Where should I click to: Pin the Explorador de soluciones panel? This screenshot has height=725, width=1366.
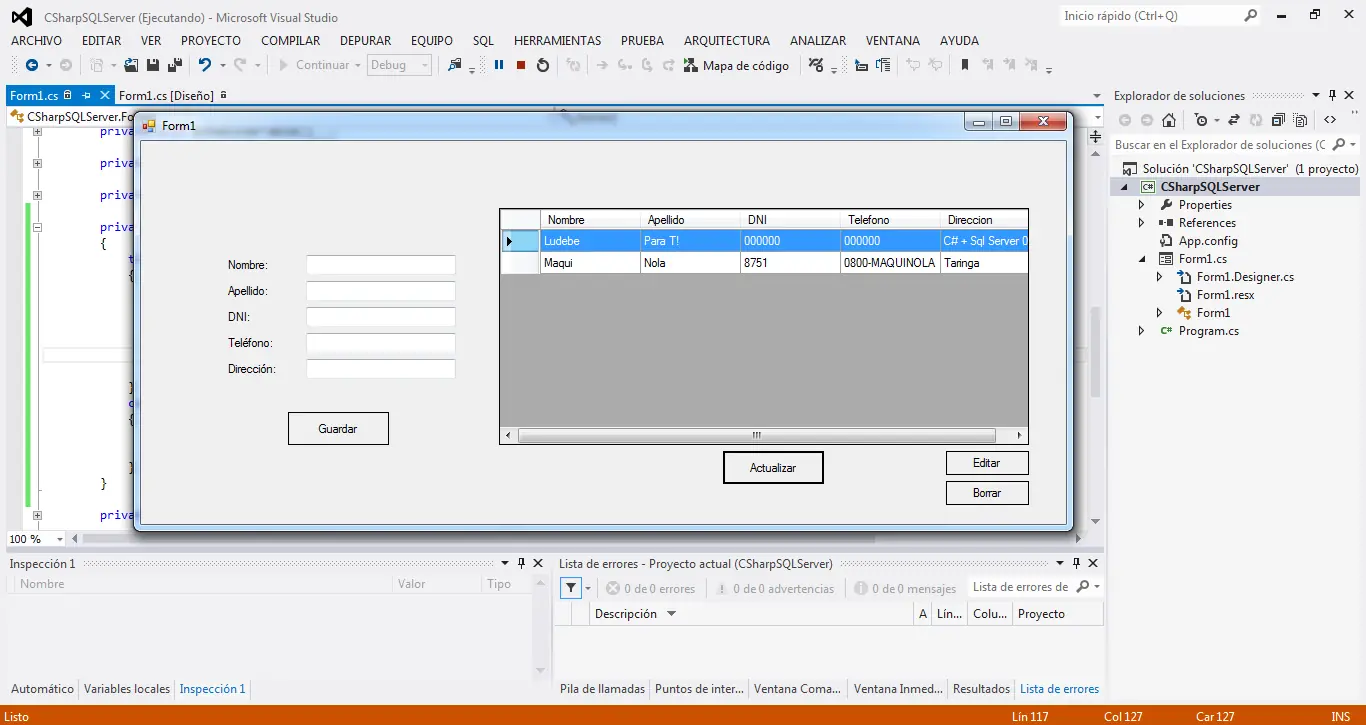[x=1331, y=96]
